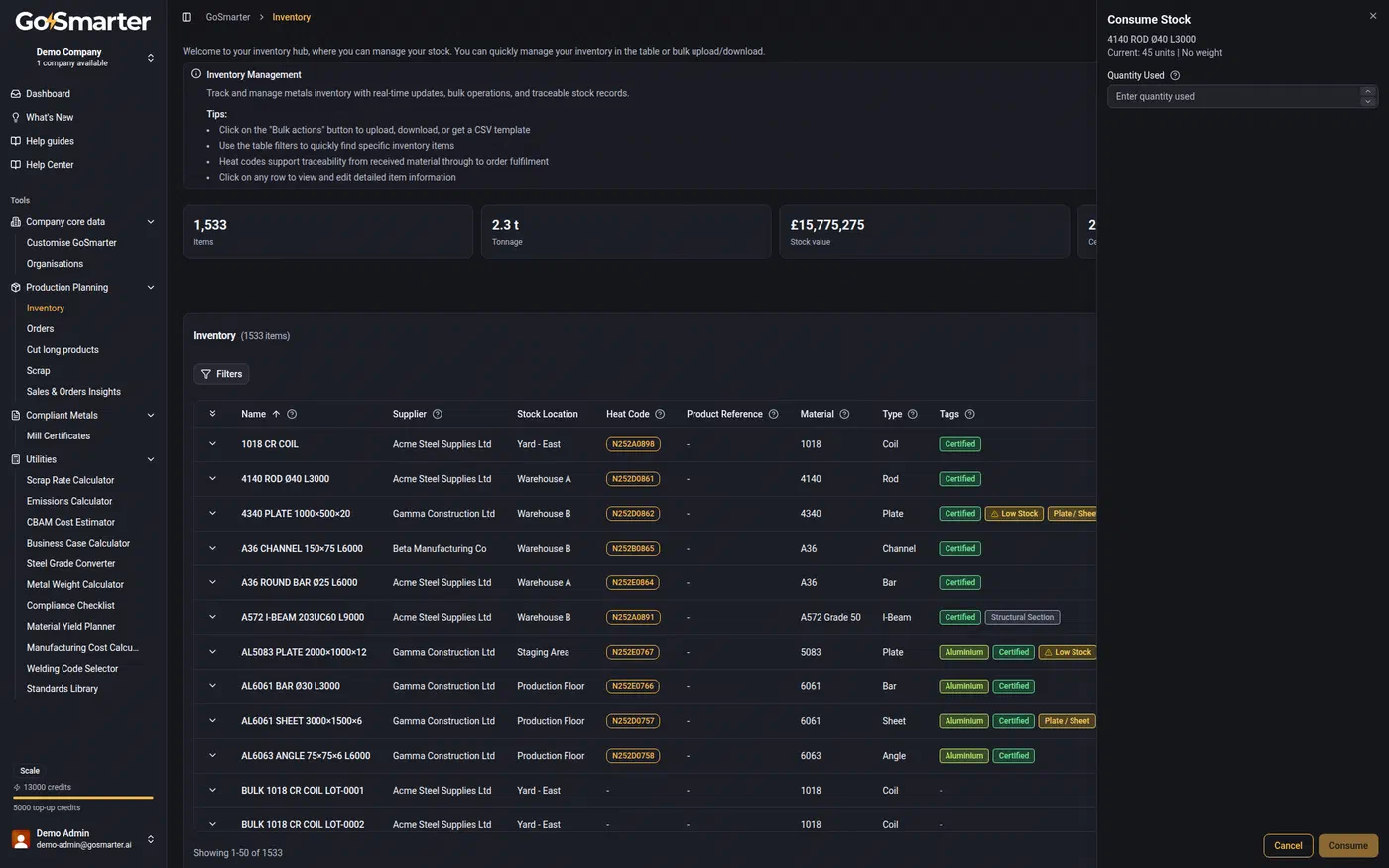Click the Supplier column help icon

(x=438, y=414)
